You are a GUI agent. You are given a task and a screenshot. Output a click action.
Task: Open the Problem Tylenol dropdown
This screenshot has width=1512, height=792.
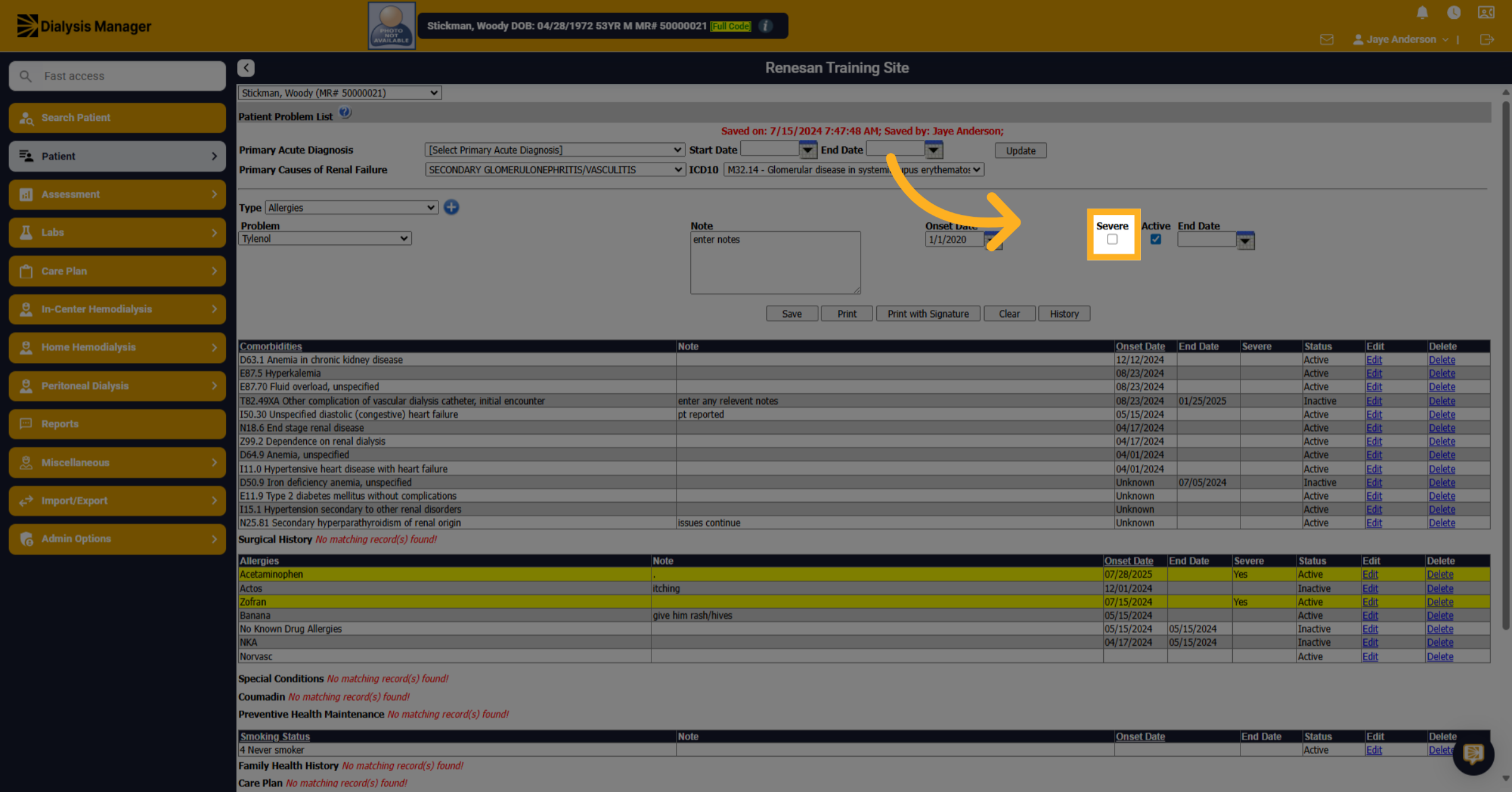[x=325, y=239]
